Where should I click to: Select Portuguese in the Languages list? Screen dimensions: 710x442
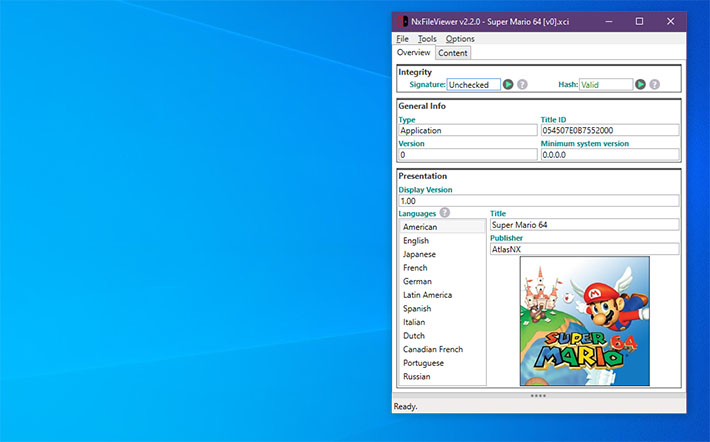442,363
